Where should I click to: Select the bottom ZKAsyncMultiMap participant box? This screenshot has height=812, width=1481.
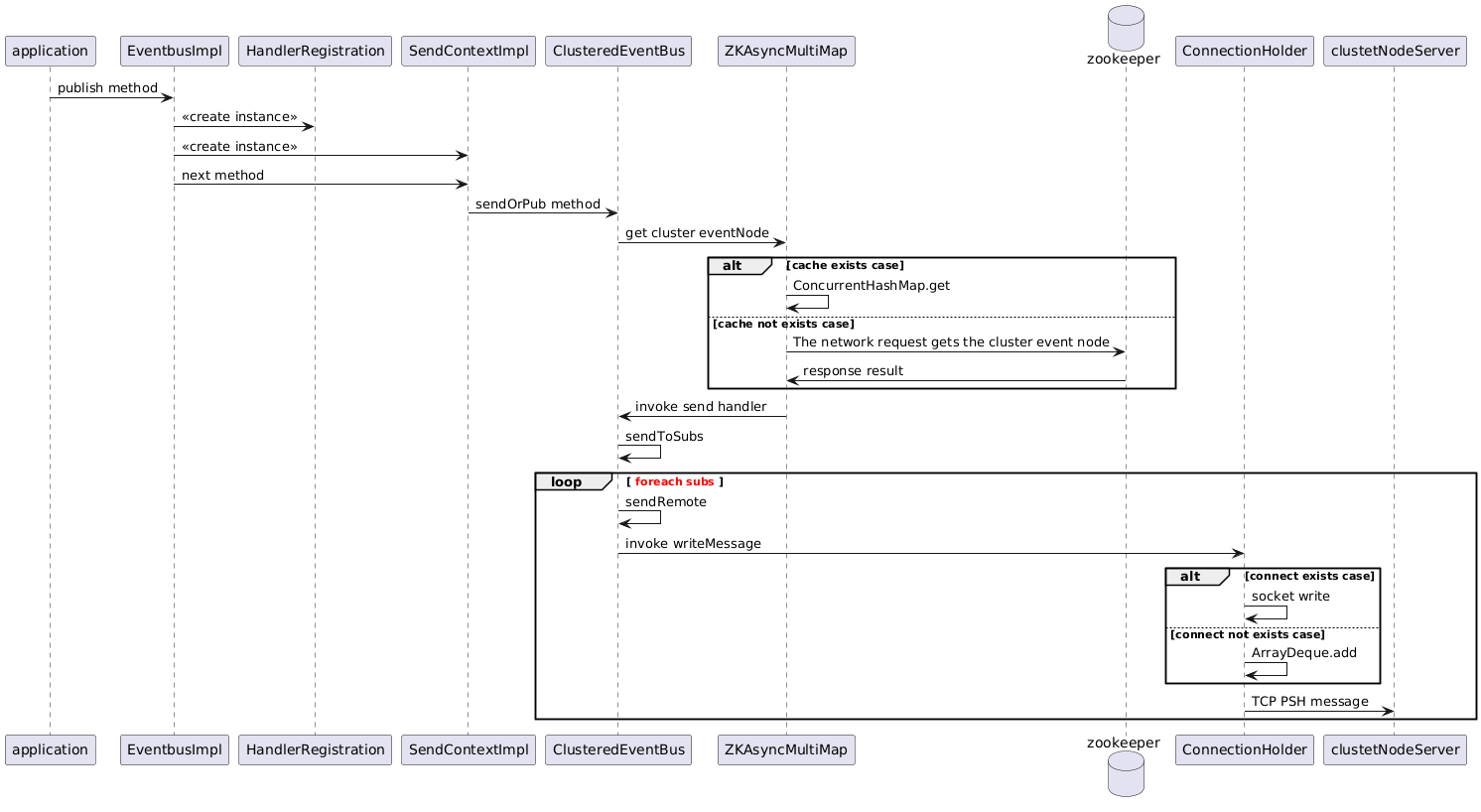tap(786, 749)
